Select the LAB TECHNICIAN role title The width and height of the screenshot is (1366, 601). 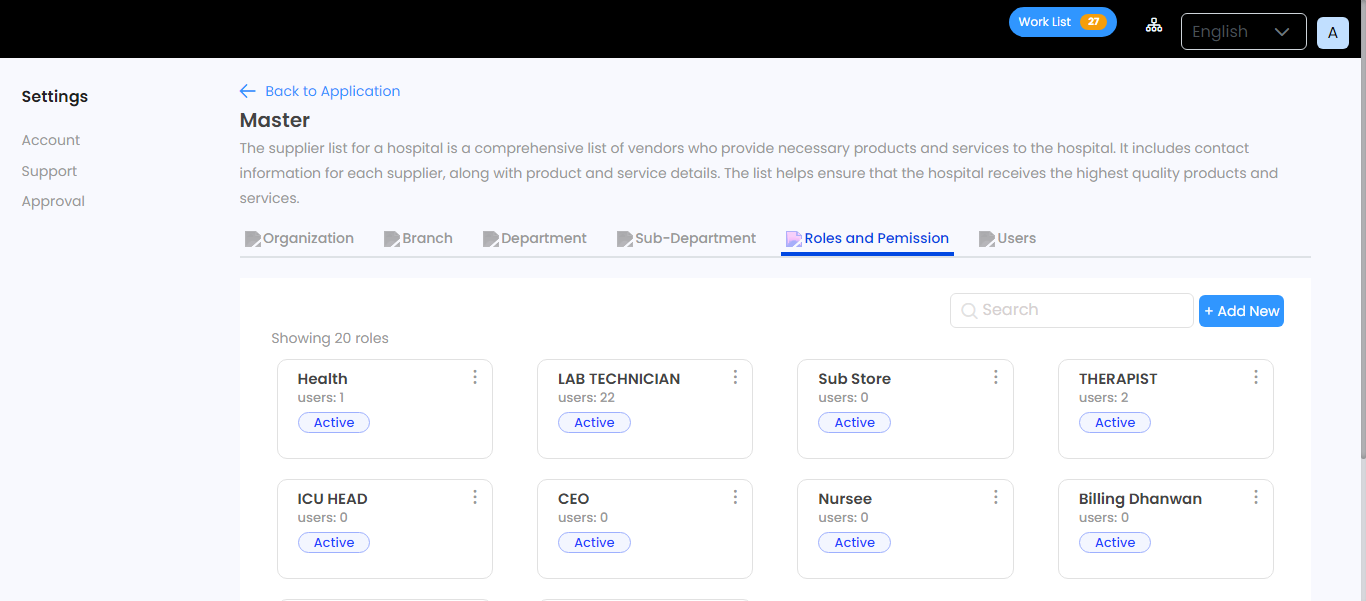[619, 379]
